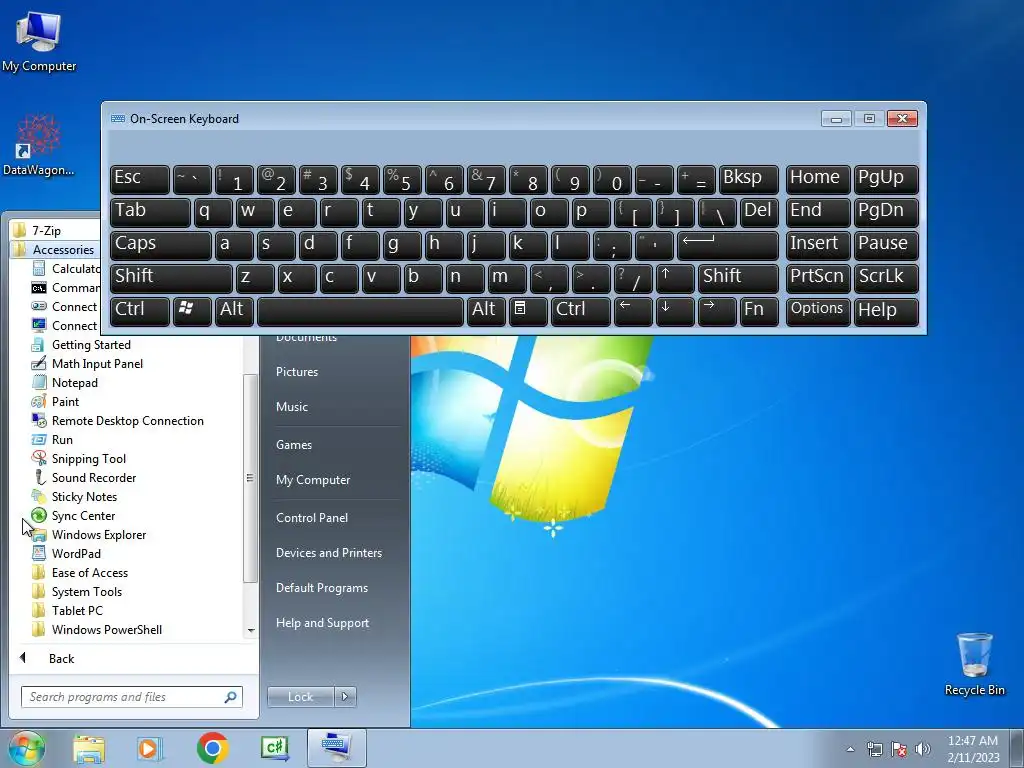Click the Action Center flag icon
The height and width of the screenshot is (768, 1024).
coord(899,749)
